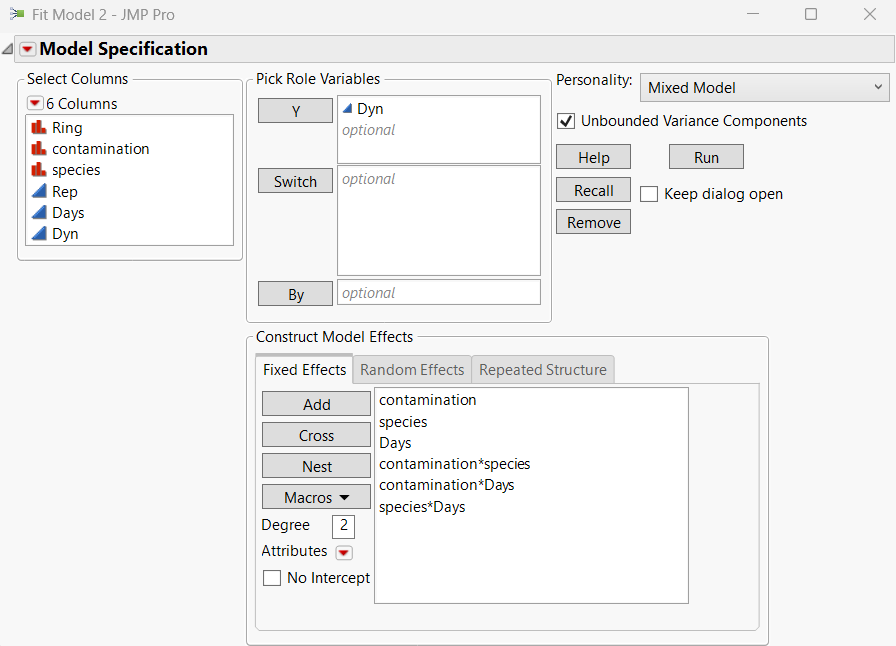Select the species*Days effect in list
The image size is (896, 646).
(x=422, y=507)
